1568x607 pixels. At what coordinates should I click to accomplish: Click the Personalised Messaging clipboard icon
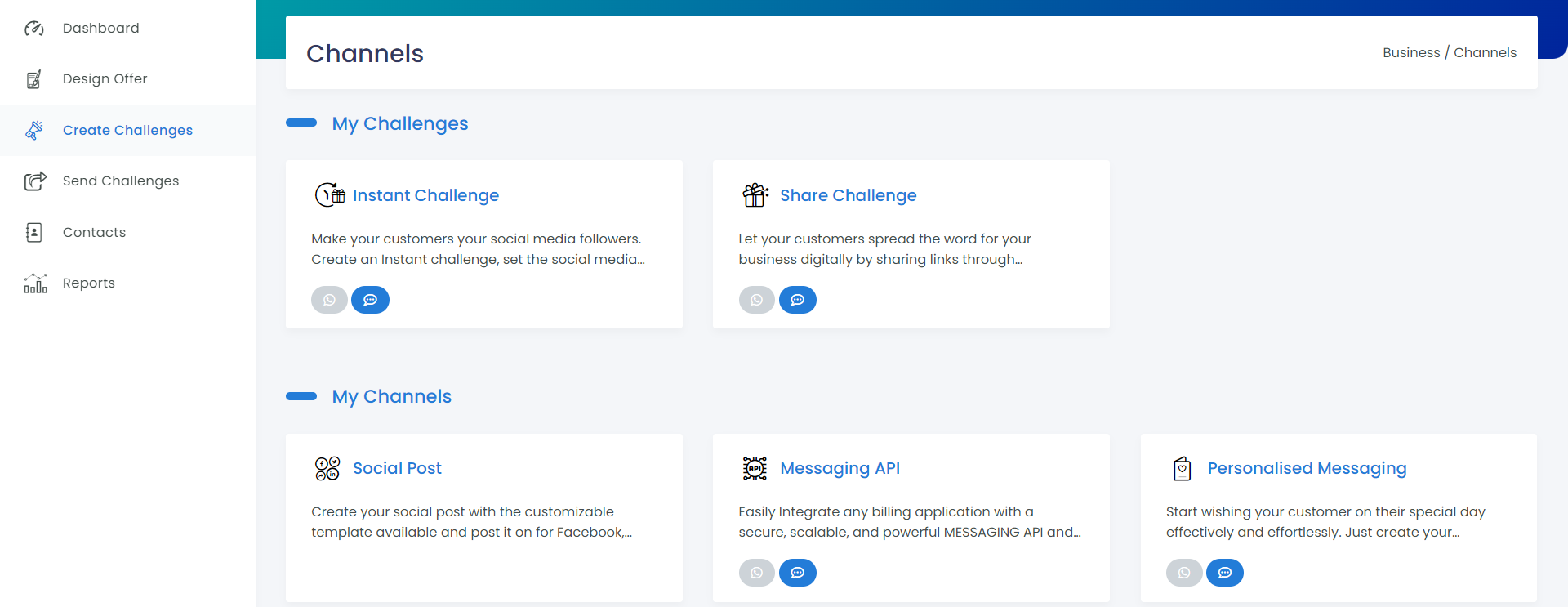pyautogui.click(x=1183, y=468)
